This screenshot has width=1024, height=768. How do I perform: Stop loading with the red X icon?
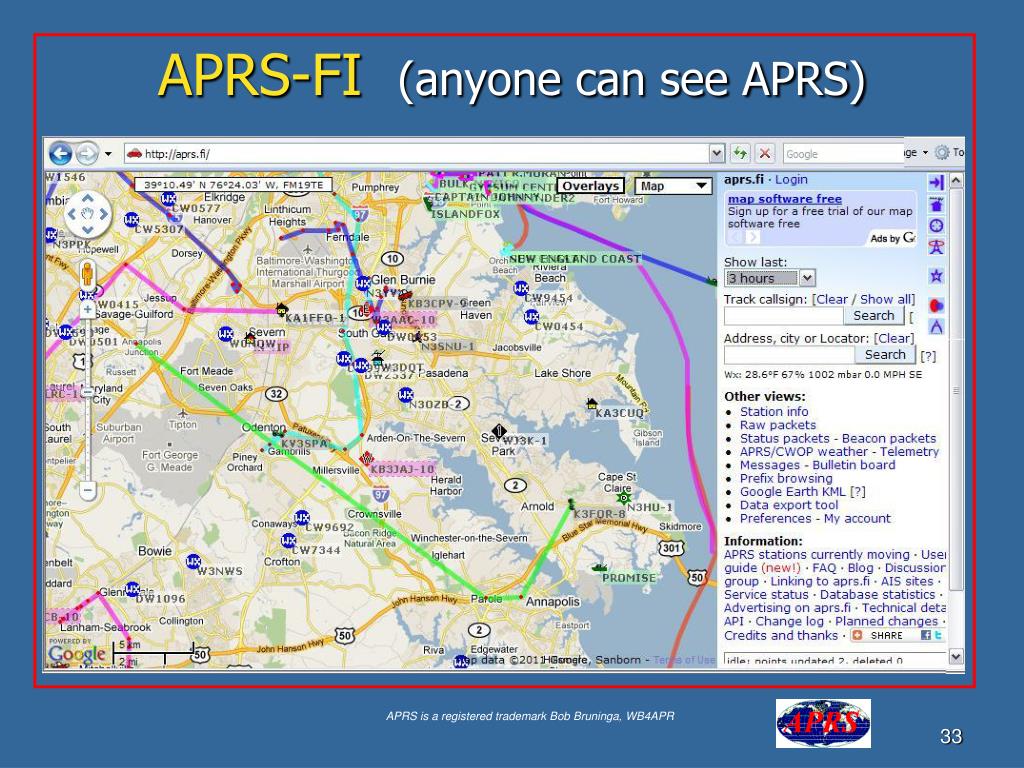point(764,154)
